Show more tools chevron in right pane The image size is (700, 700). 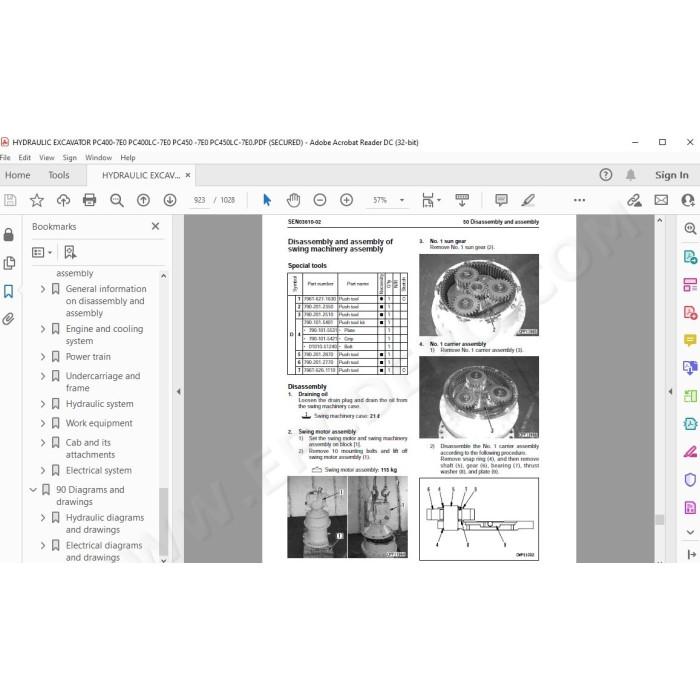(690, 532)
